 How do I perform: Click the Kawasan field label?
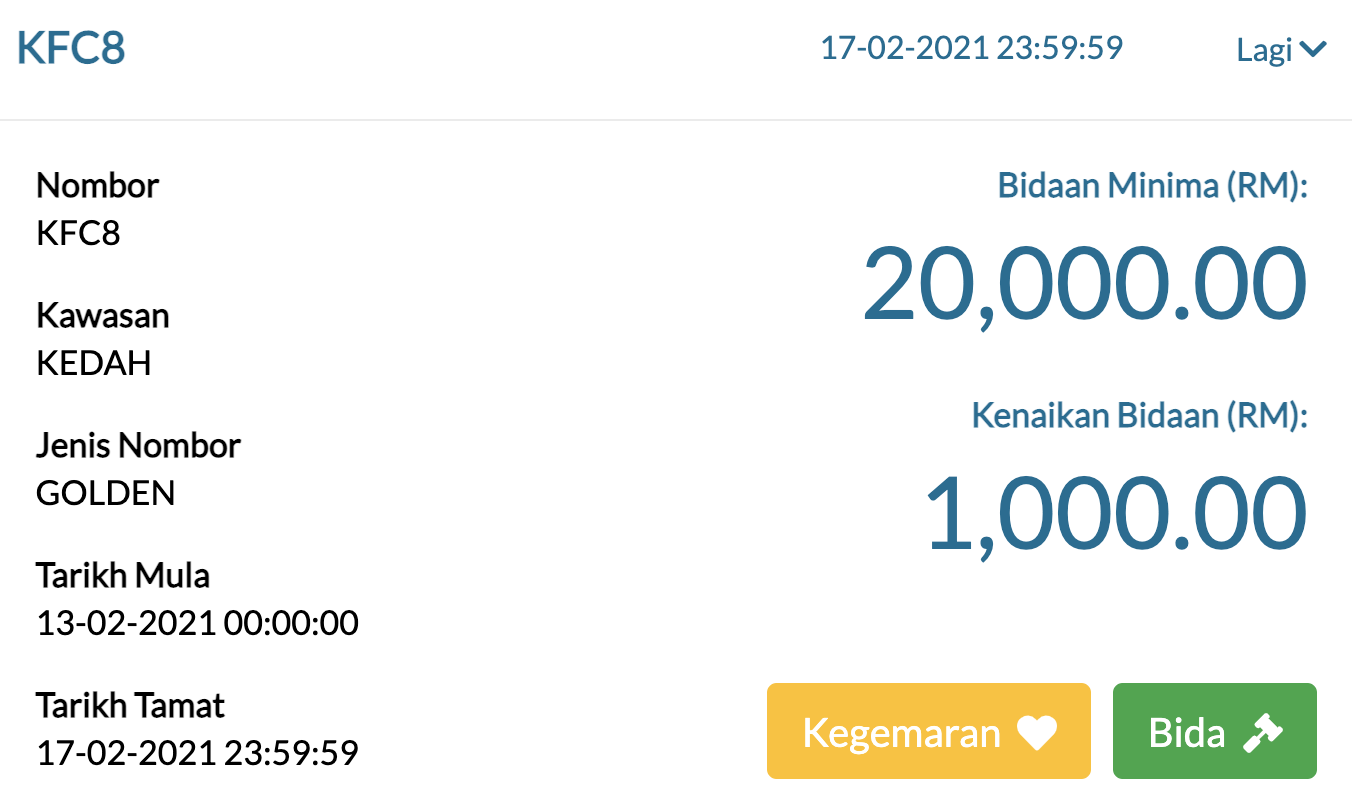tap(102, 316)
